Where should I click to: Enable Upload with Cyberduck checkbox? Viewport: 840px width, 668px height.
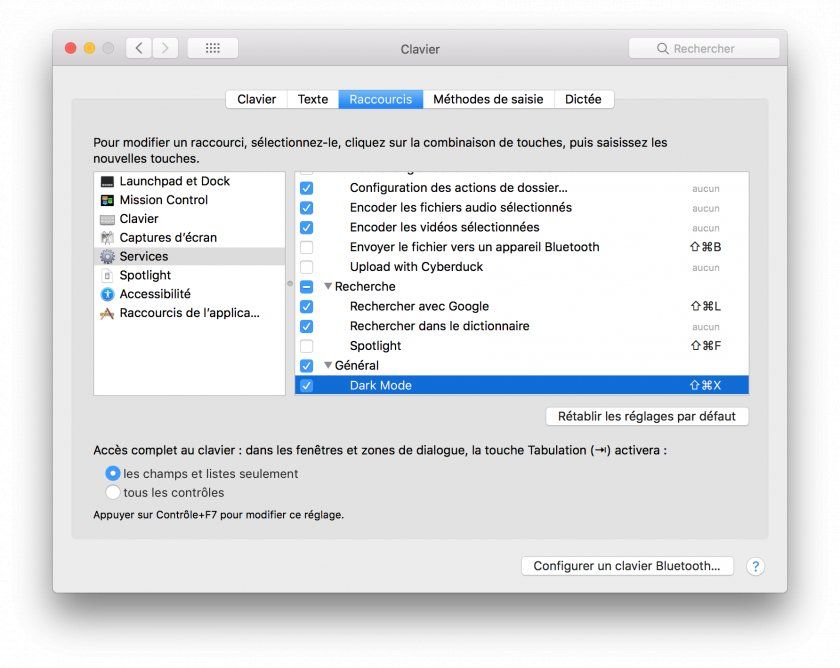pyautogui.click(x=306, y=267)
